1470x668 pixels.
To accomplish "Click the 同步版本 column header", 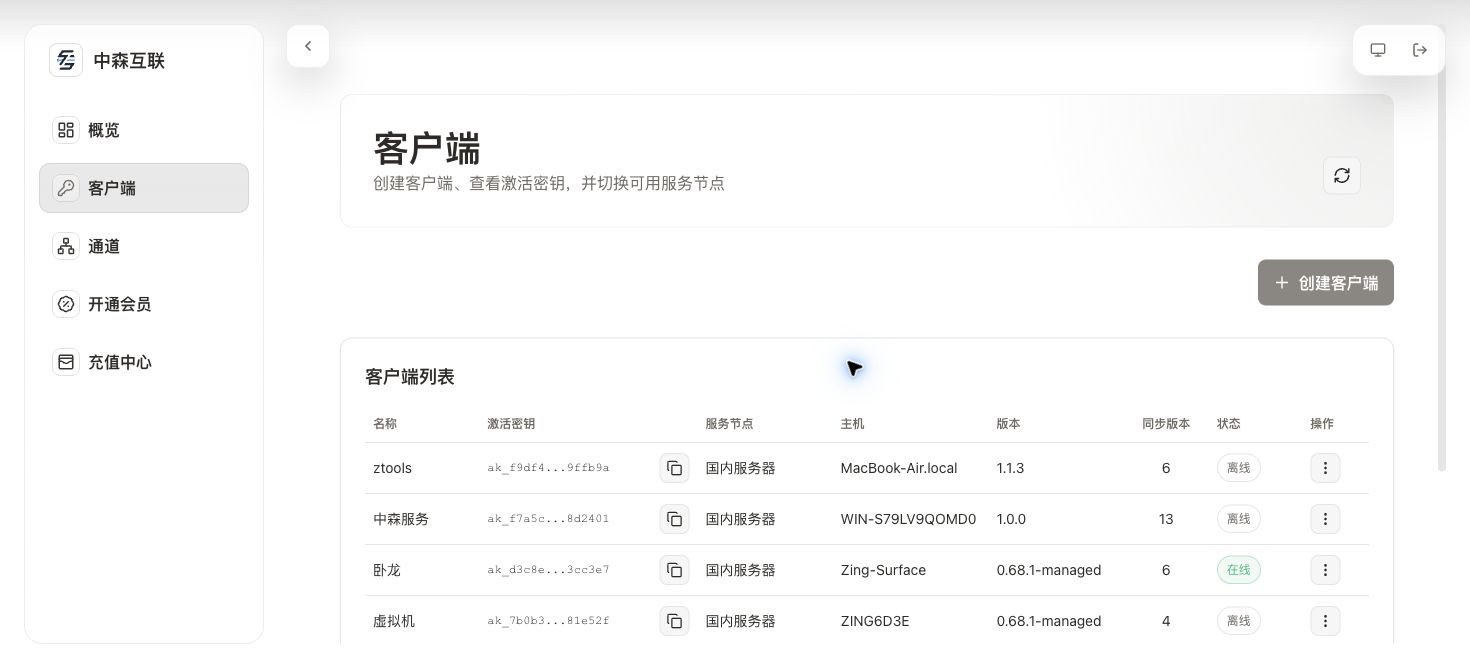I will tap(1166, 424).
